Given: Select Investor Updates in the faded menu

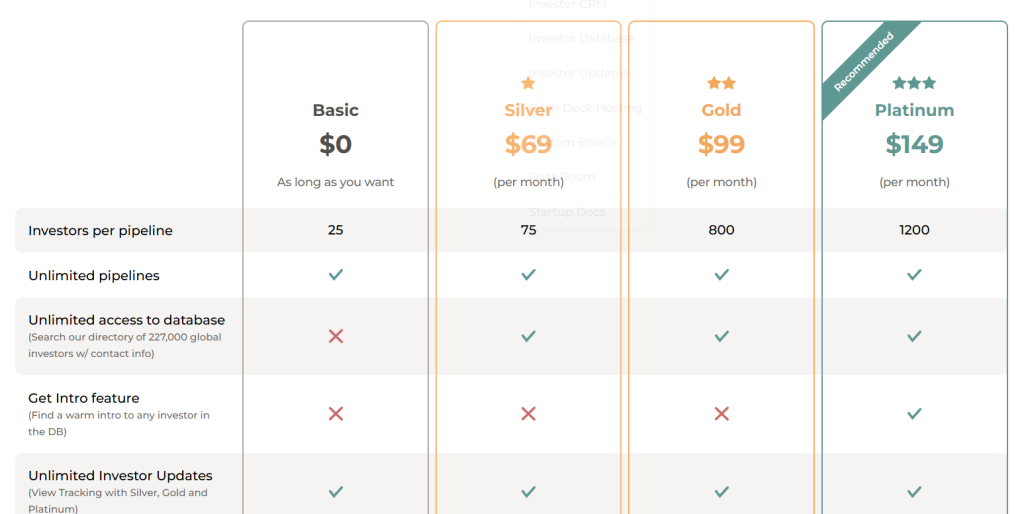Looking at the screenshot, I should pos(578,73).
